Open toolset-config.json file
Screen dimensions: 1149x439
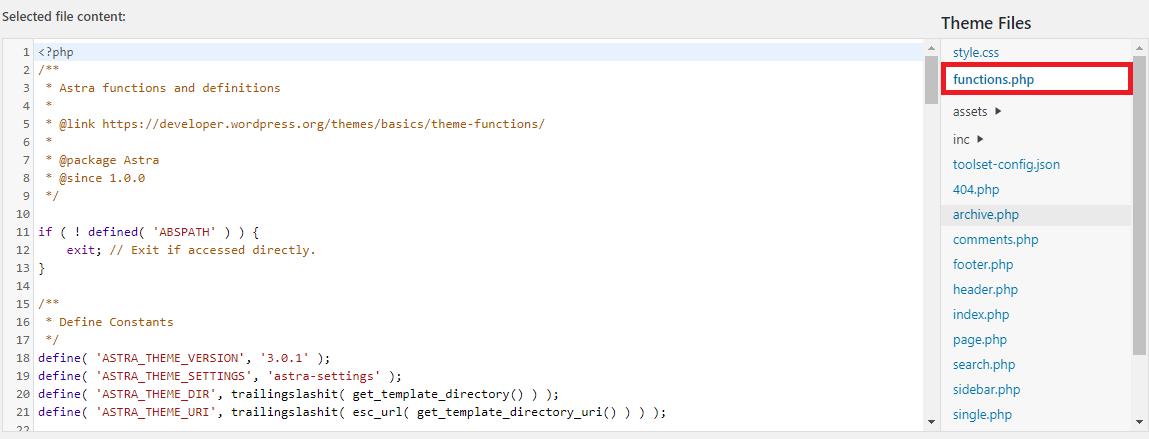click(1006, 165)
